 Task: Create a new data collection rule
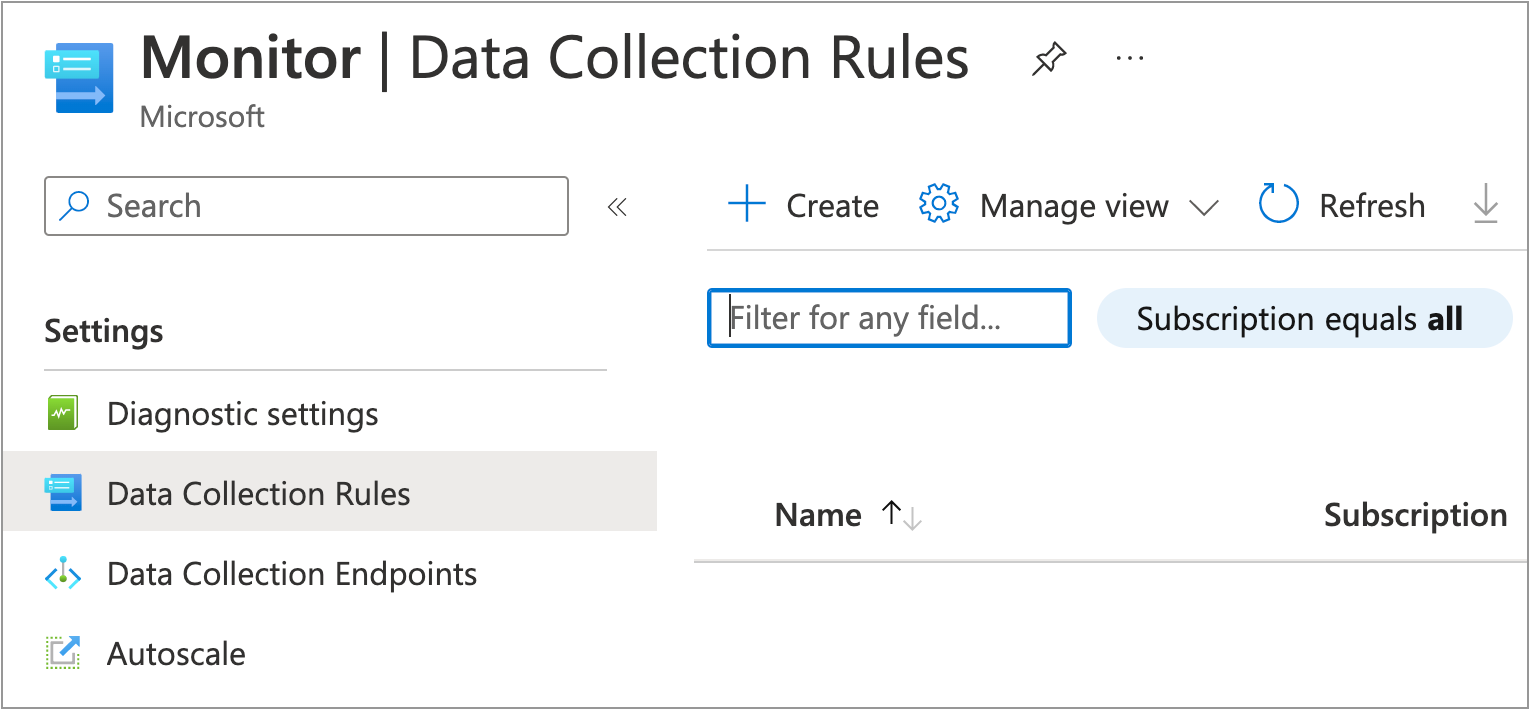803,206
